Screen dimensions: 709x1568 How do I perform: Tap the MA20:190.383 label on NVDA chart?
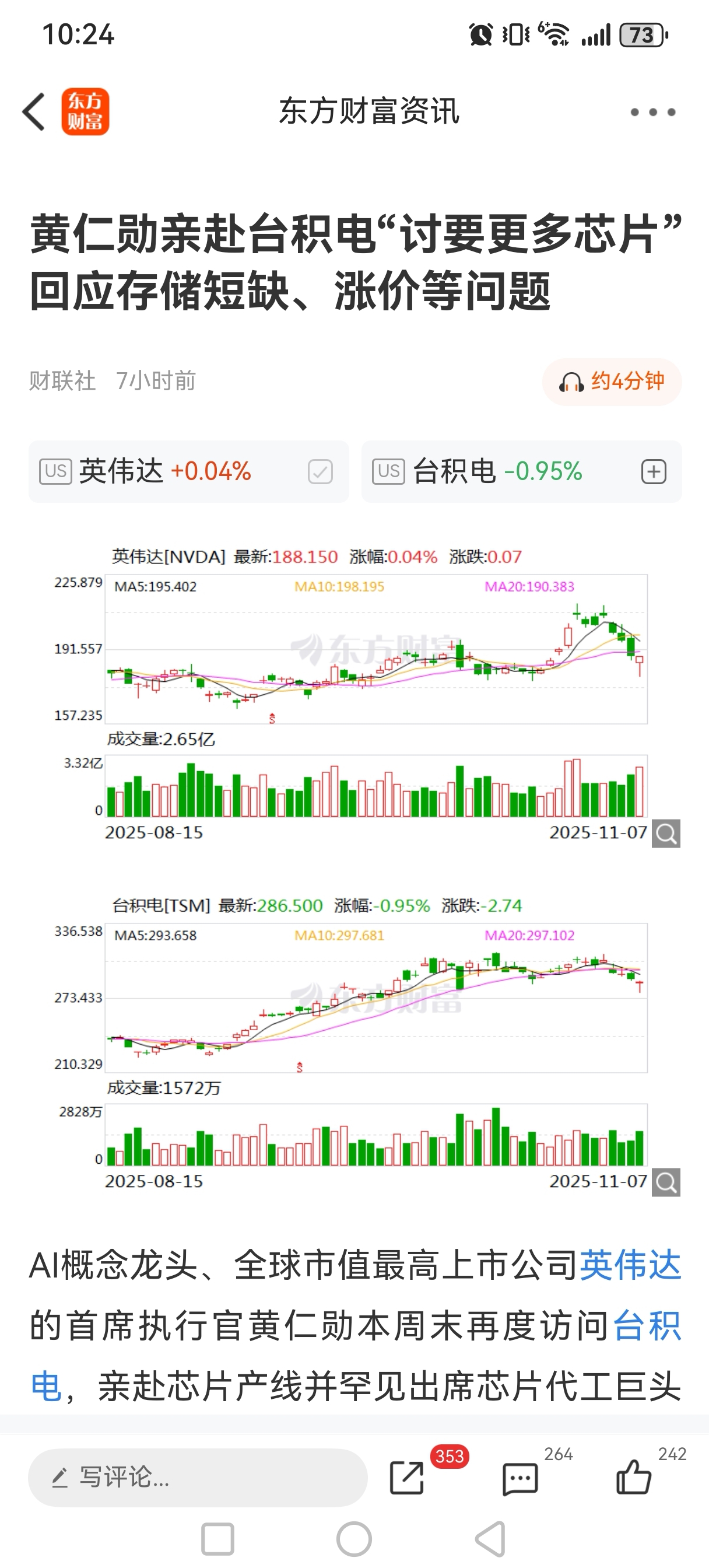[x=529, y=587]
